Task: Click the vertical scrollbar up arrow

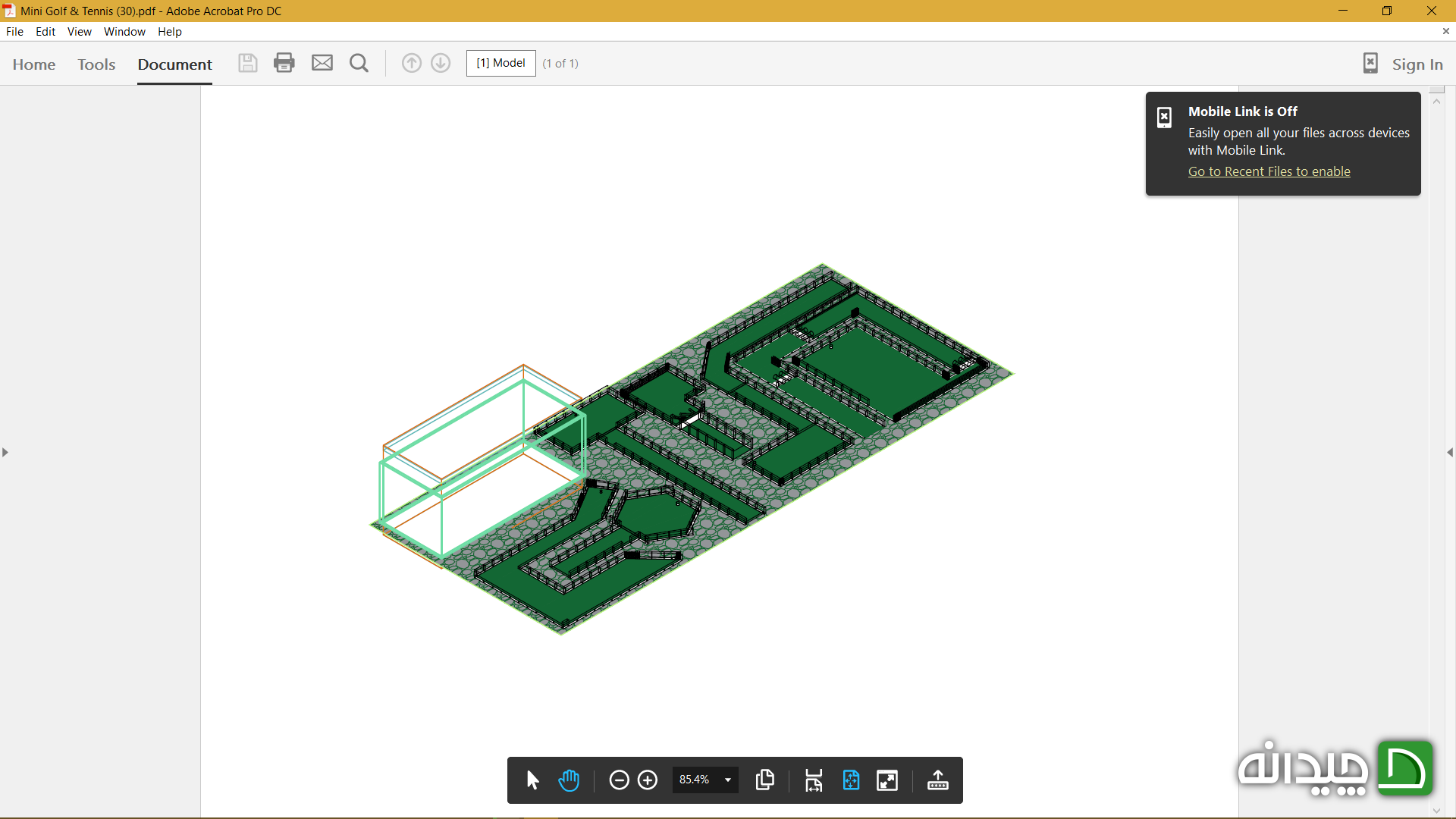Action: (x=1436, y=101)
